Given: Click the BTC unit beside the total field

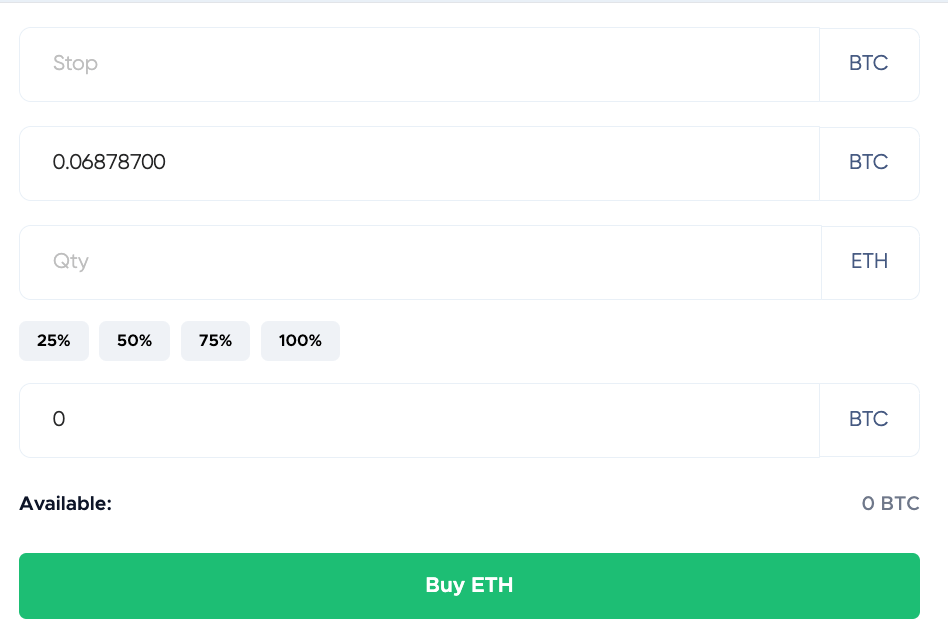Looking at the screenshot, I should click(x=868, y=420).
